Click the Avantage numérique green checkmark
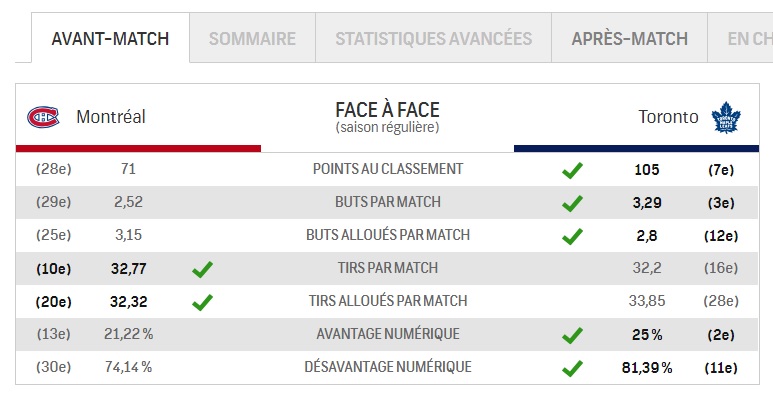The height and width of the screenshot is (399, 773). [x=572, y=335]
